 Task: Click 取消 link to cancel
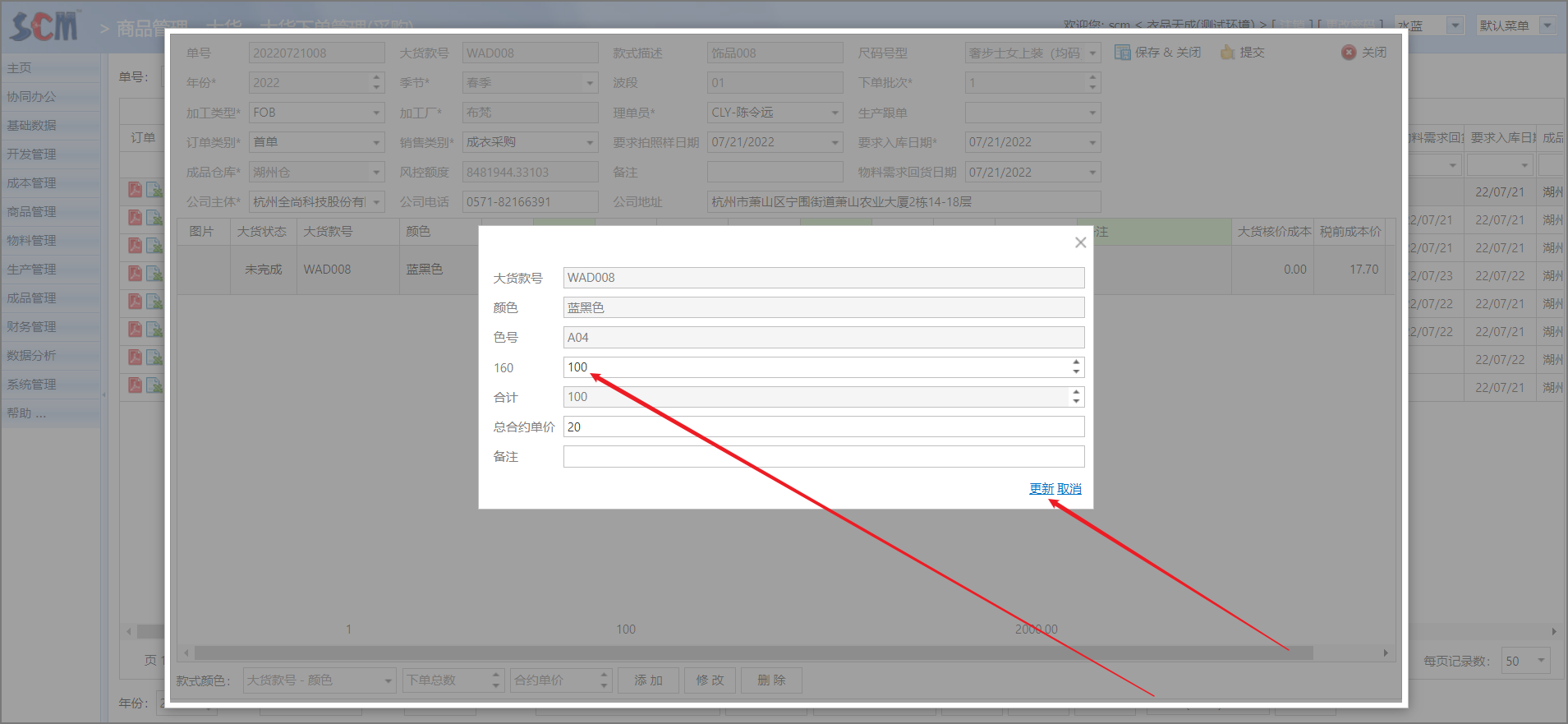pyautogui.click(x=1069, y=489)
